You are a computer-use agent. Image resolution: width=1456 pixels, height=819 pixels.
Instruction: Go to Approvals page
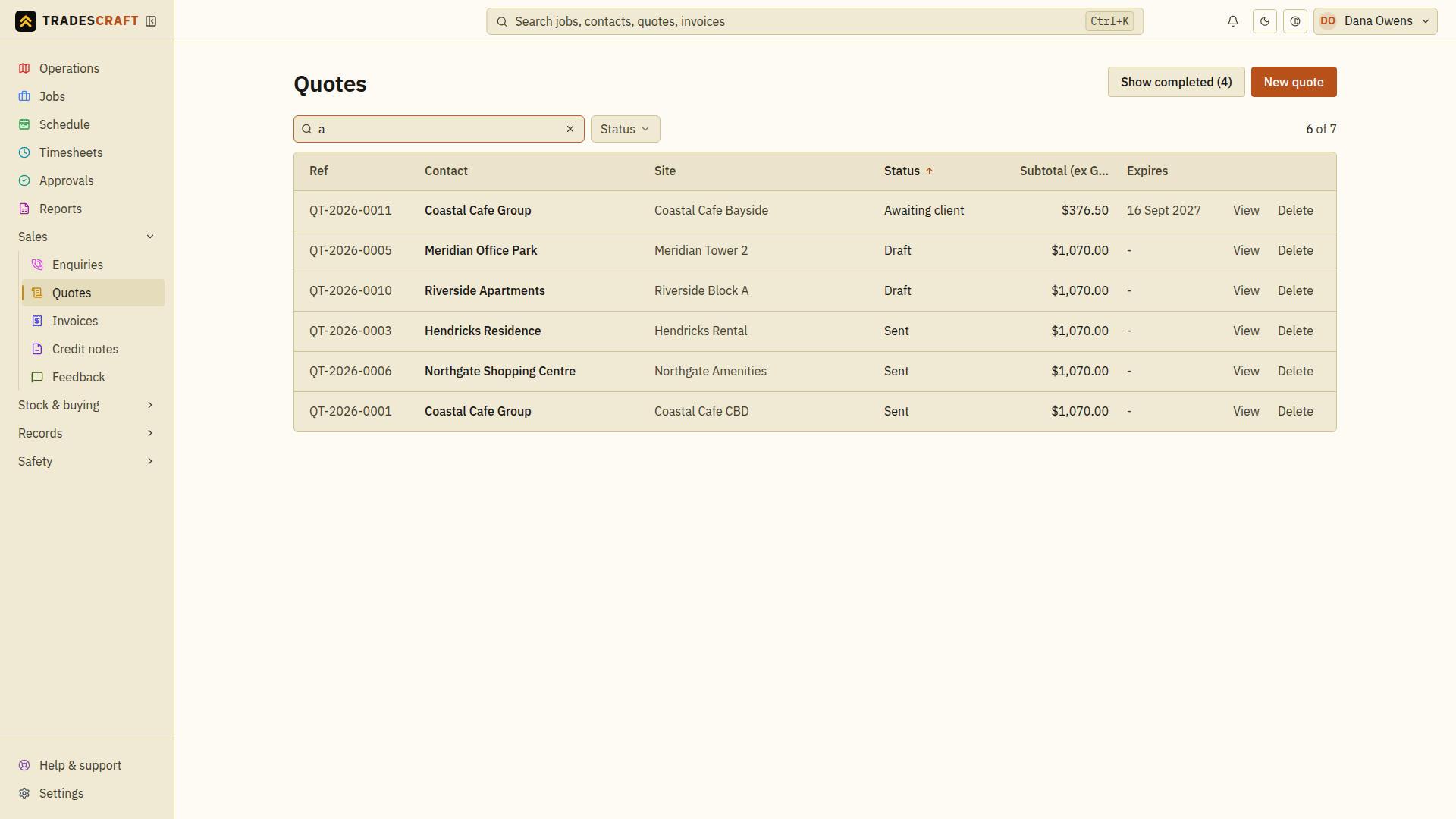click(86, 180)
